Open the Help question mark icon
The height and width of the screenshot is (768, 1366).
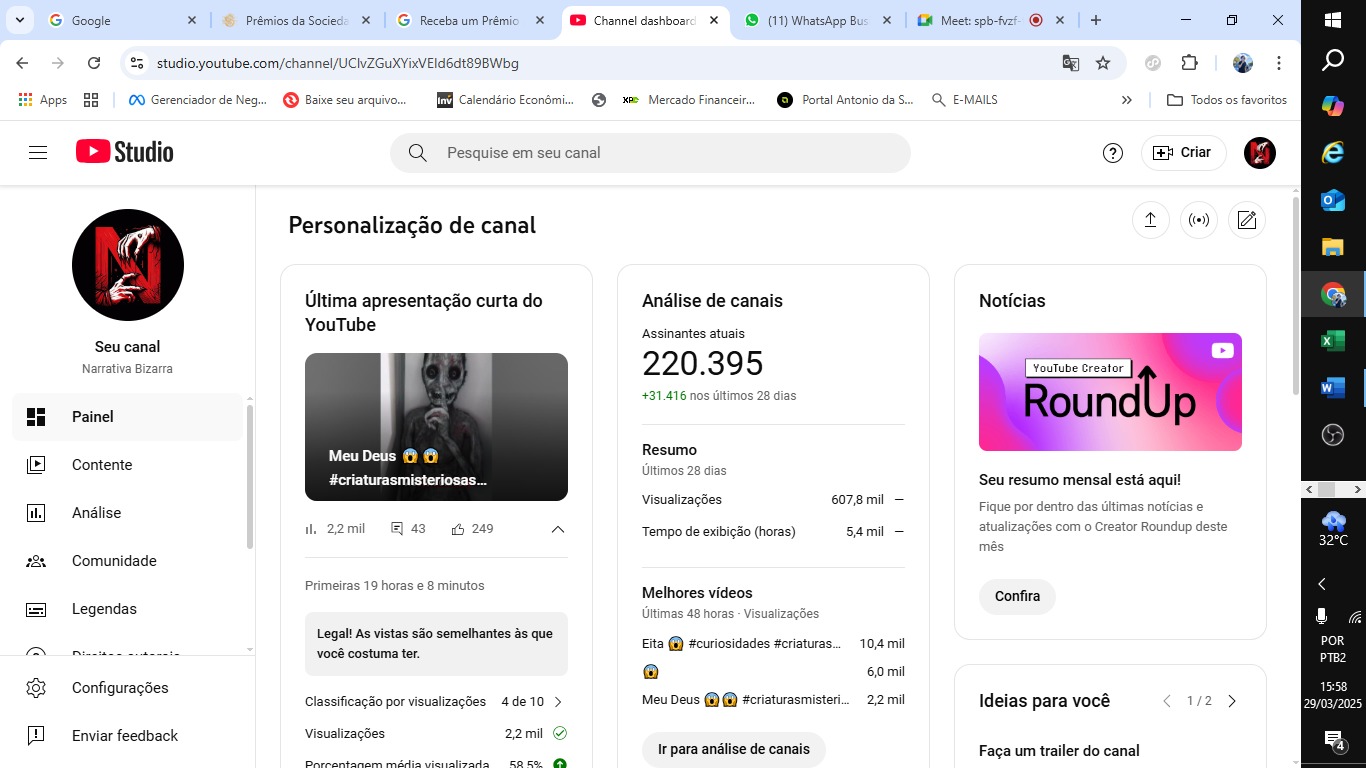(x=1113, y=153)
